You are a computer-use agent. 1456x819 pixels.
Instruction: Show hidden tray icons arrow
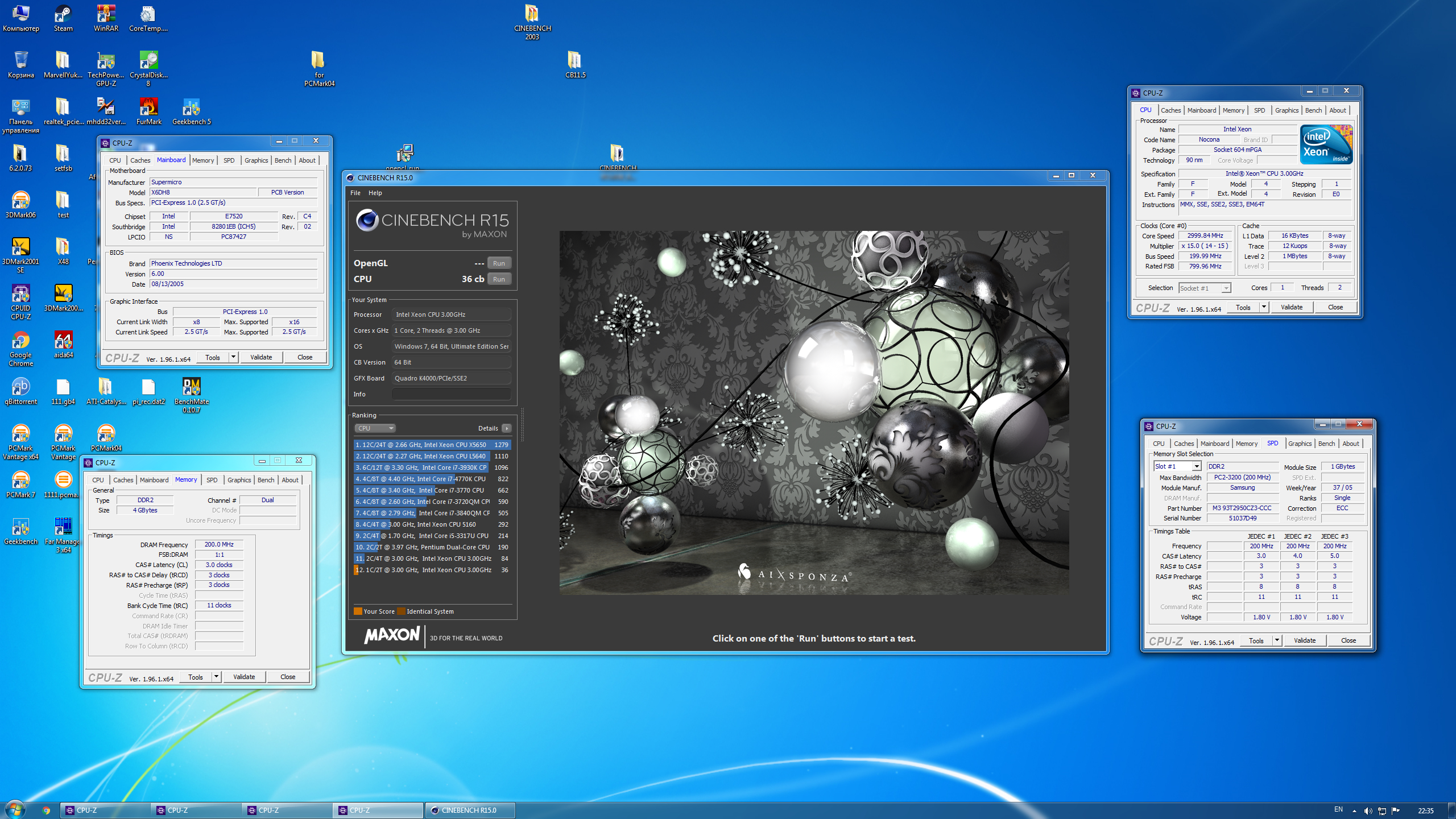pyautogui.click(x=1354, y=811)
